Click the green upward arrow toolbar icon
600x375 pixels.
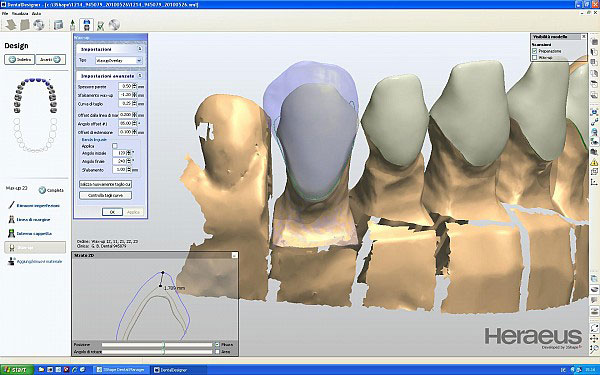tap(72, 25)
